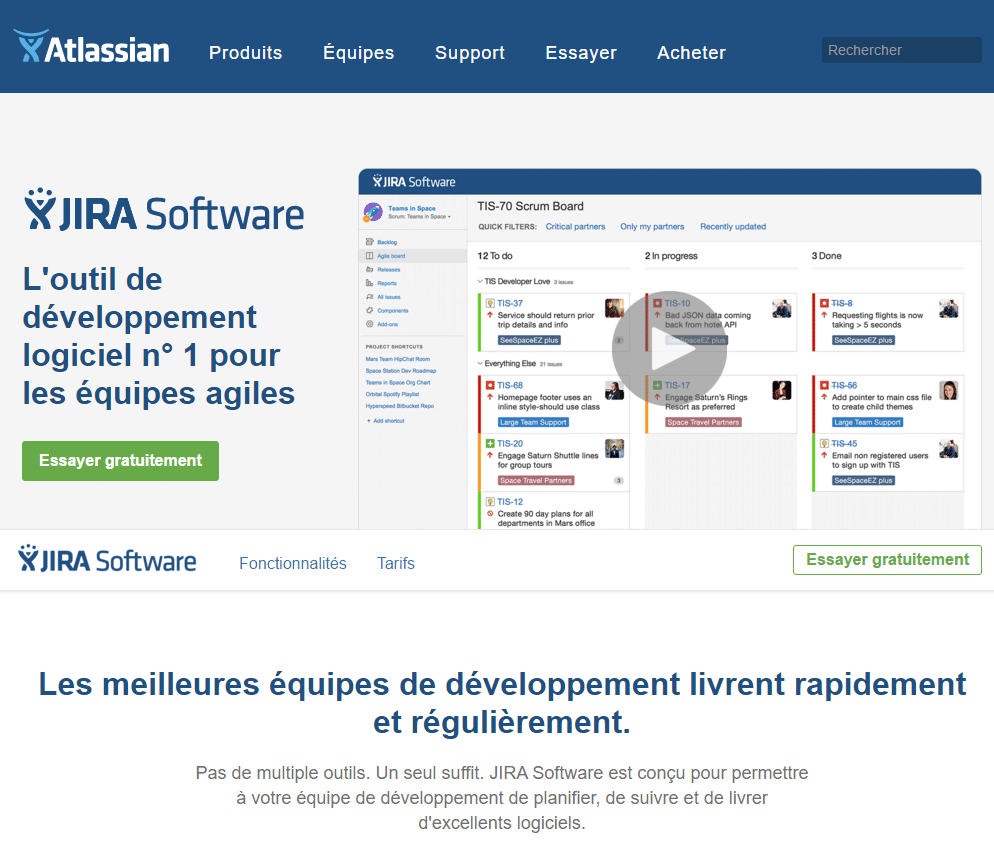Select the All issues sidebar icon

pyautogui.click(x=368, y=295)
